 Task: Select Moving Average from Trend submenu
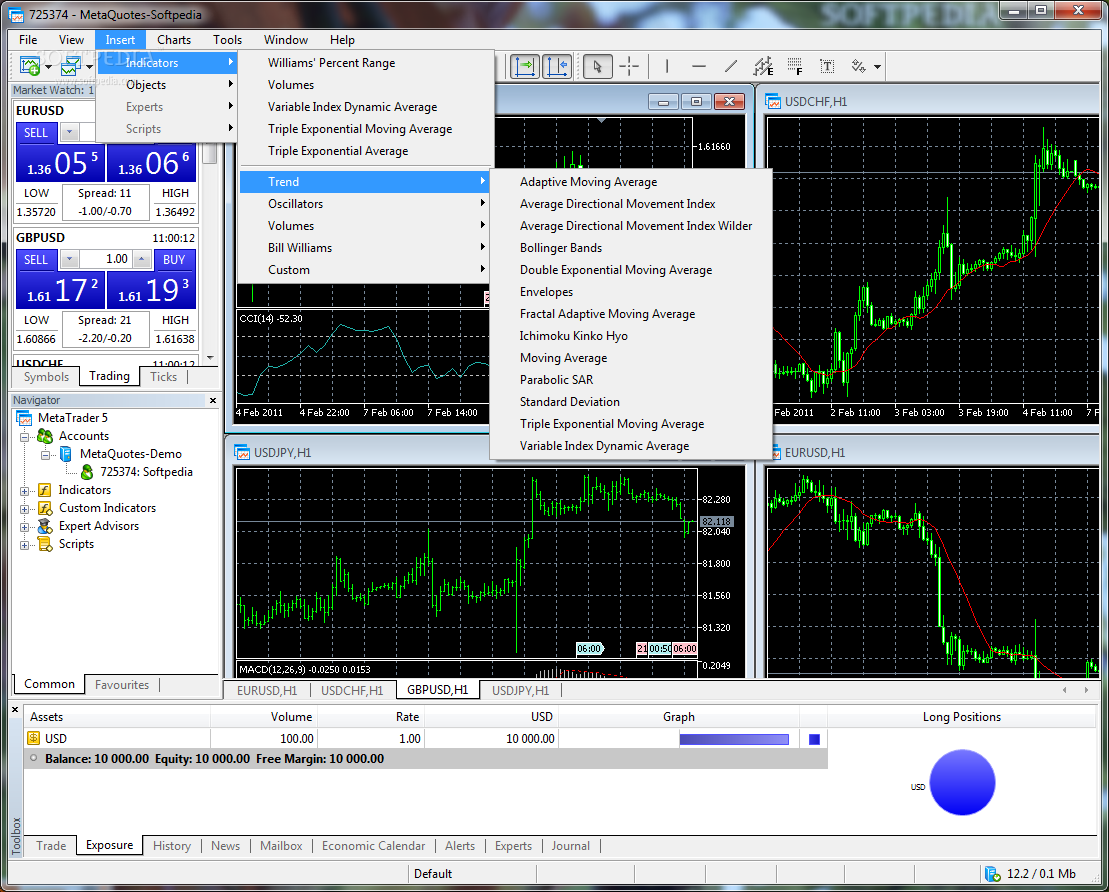click(x=631, y=358)
